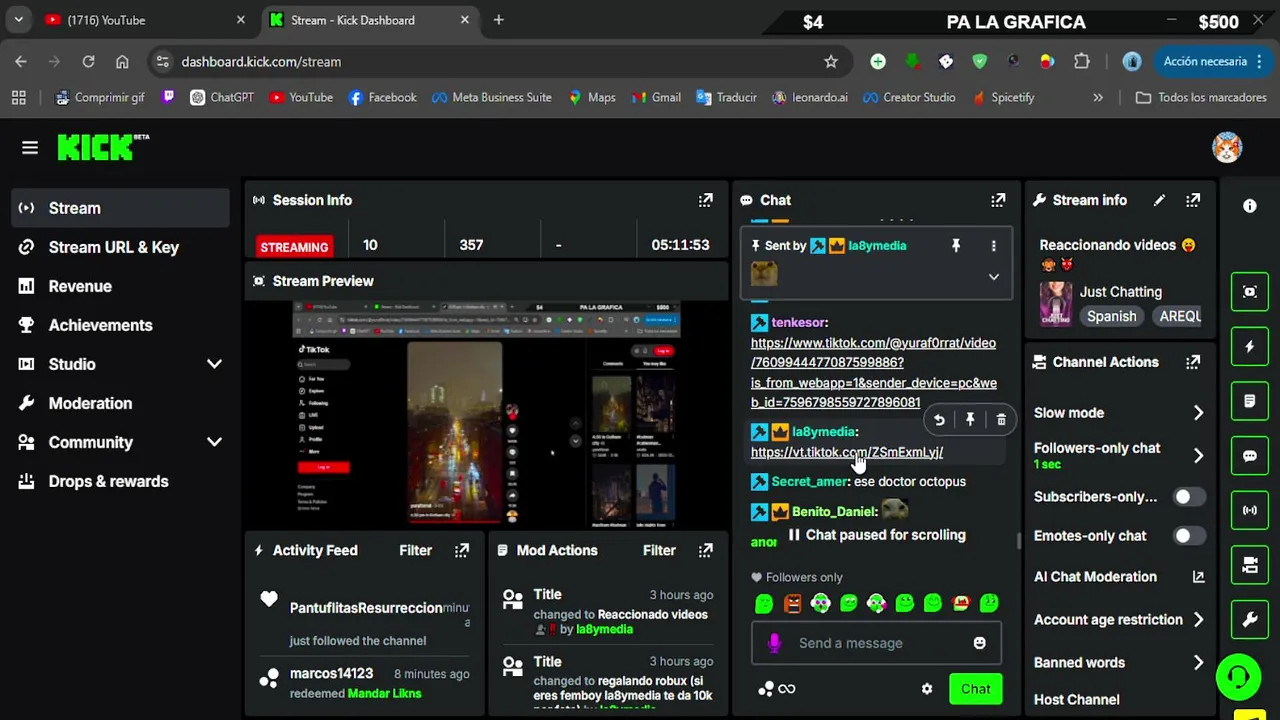Open Banned words settings arrow
Screen dimensions: 1280x720
pyautogui.click(x=1198, y=663)
